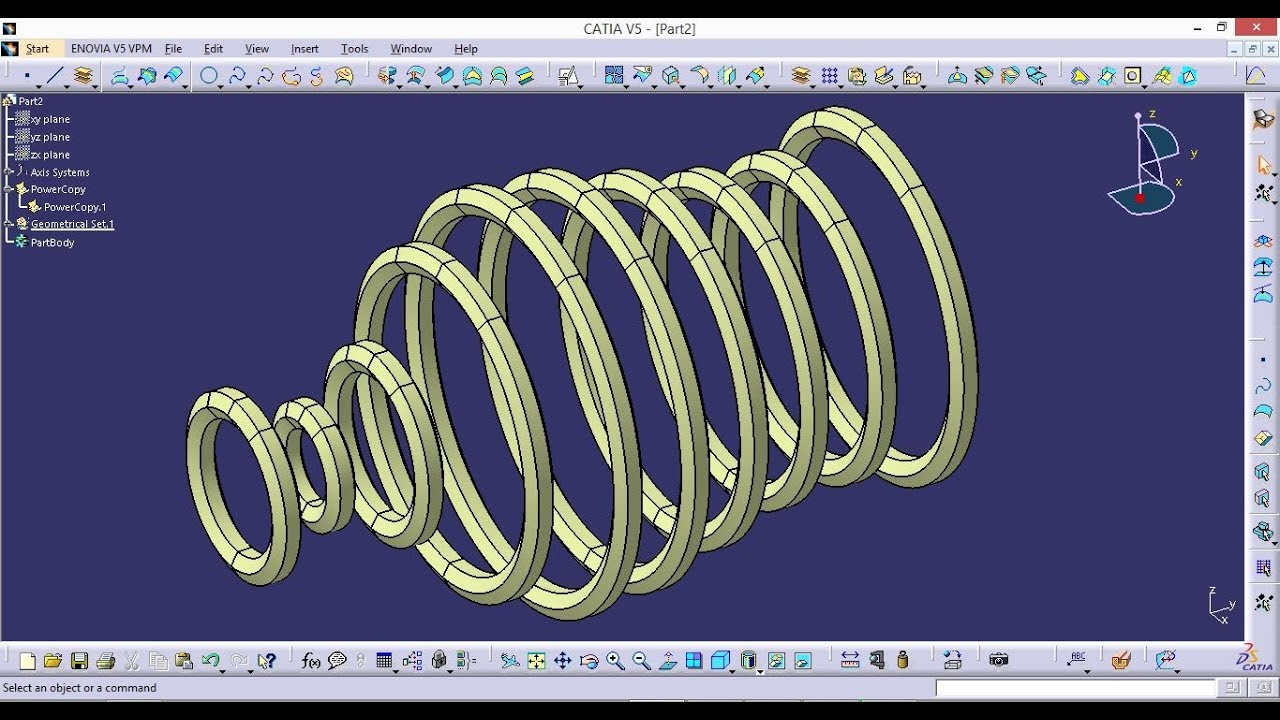The image size is (1280, 720).
Task: Open the Design Table tool
Action: (x=384, y=661)
